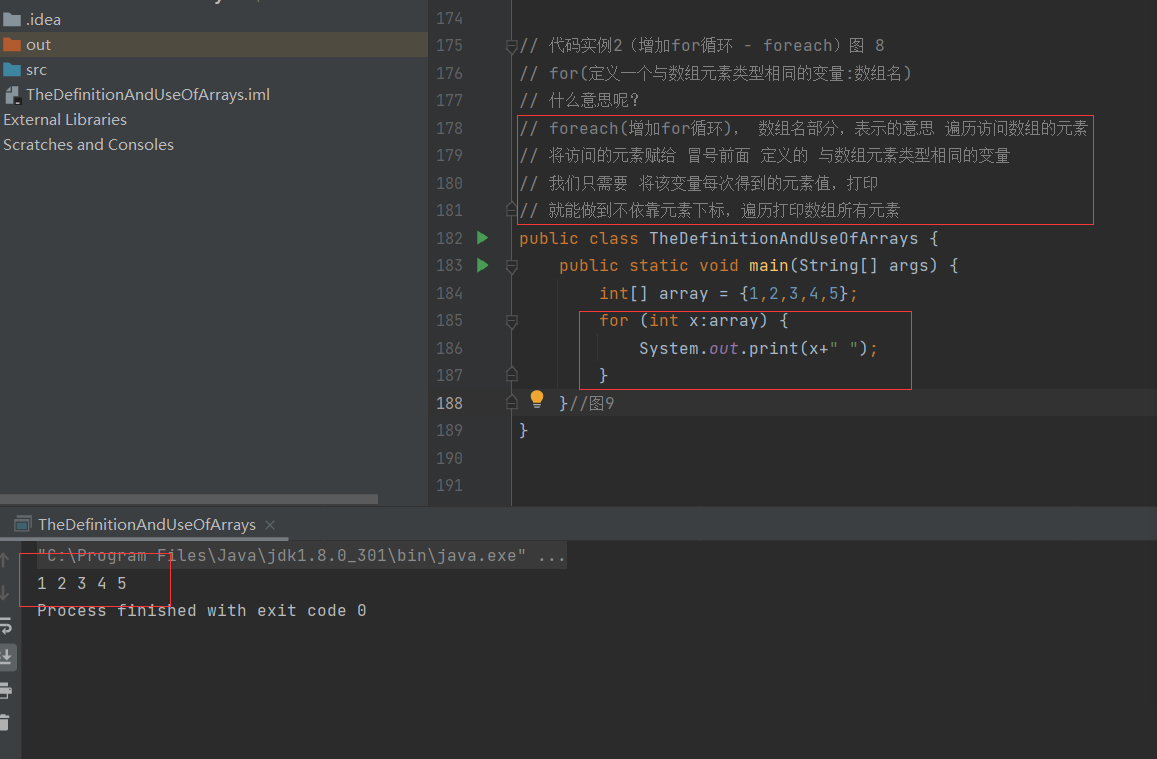Click the comment starting '// foreach(' on line 178
The image size is (1157, 759).
(x=804, y=128)
